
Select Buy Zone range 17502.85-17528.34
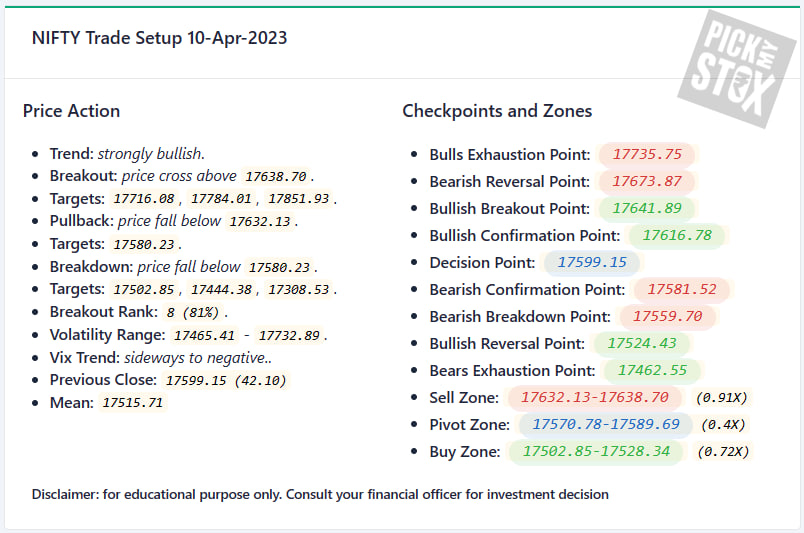pyautogui.click(x=596, y=452)
